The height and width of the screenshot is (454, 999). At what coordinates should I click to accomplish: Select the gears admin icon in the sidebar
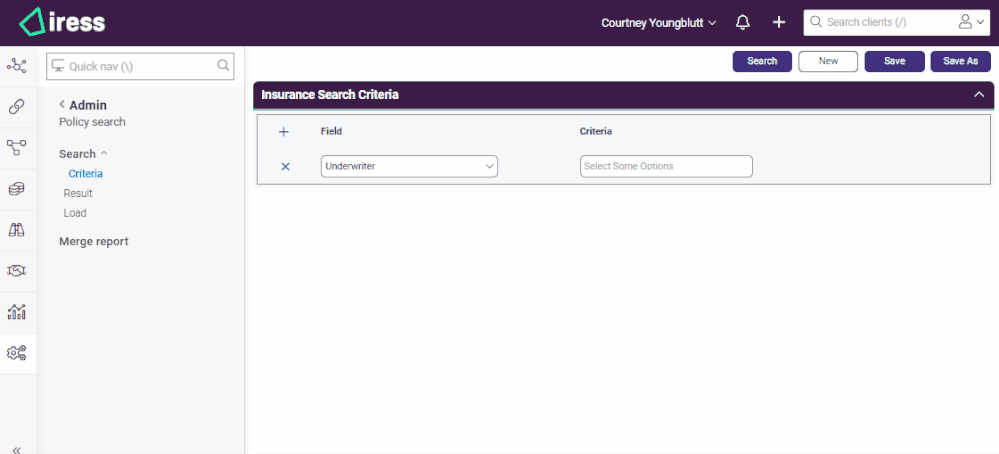click(16, 353)
